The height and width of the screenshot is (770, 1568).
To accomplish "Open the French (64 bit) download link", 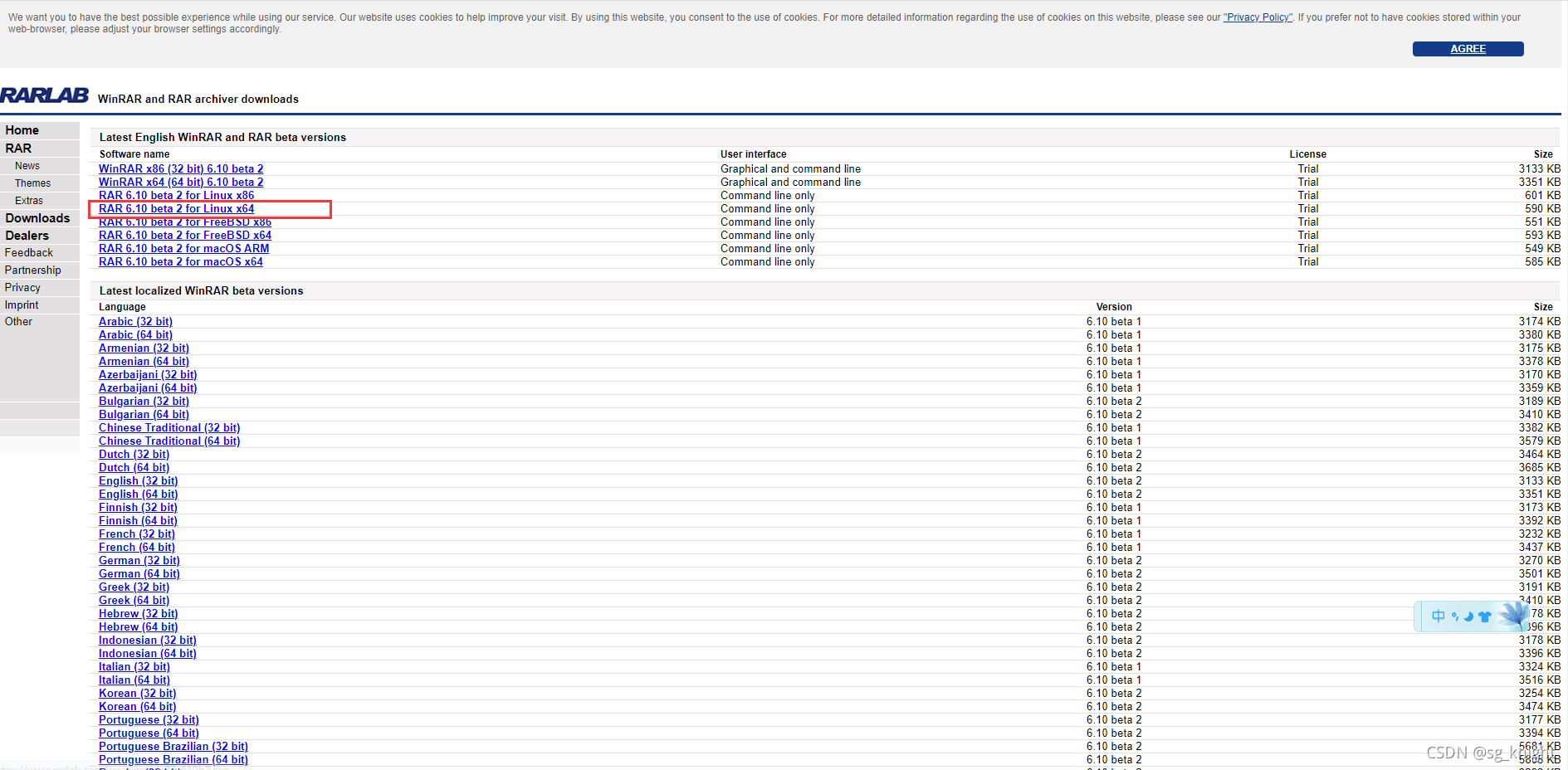I will [137, 547].
